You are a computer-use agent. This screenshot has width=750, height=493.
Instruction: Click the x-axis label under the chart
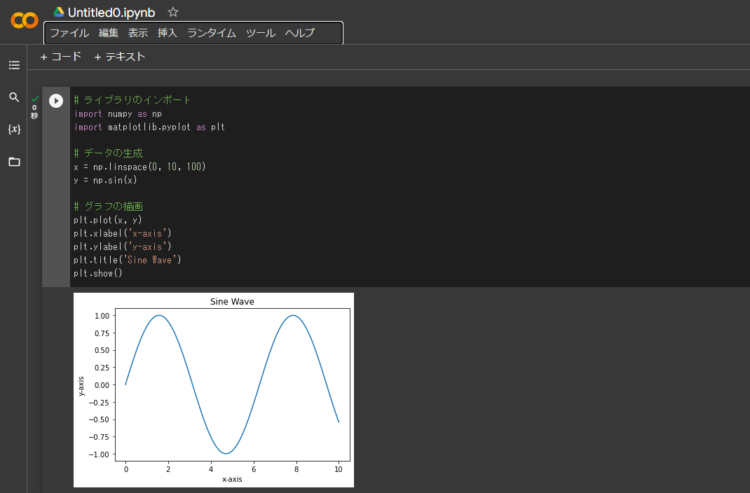(x=232, y=479)
